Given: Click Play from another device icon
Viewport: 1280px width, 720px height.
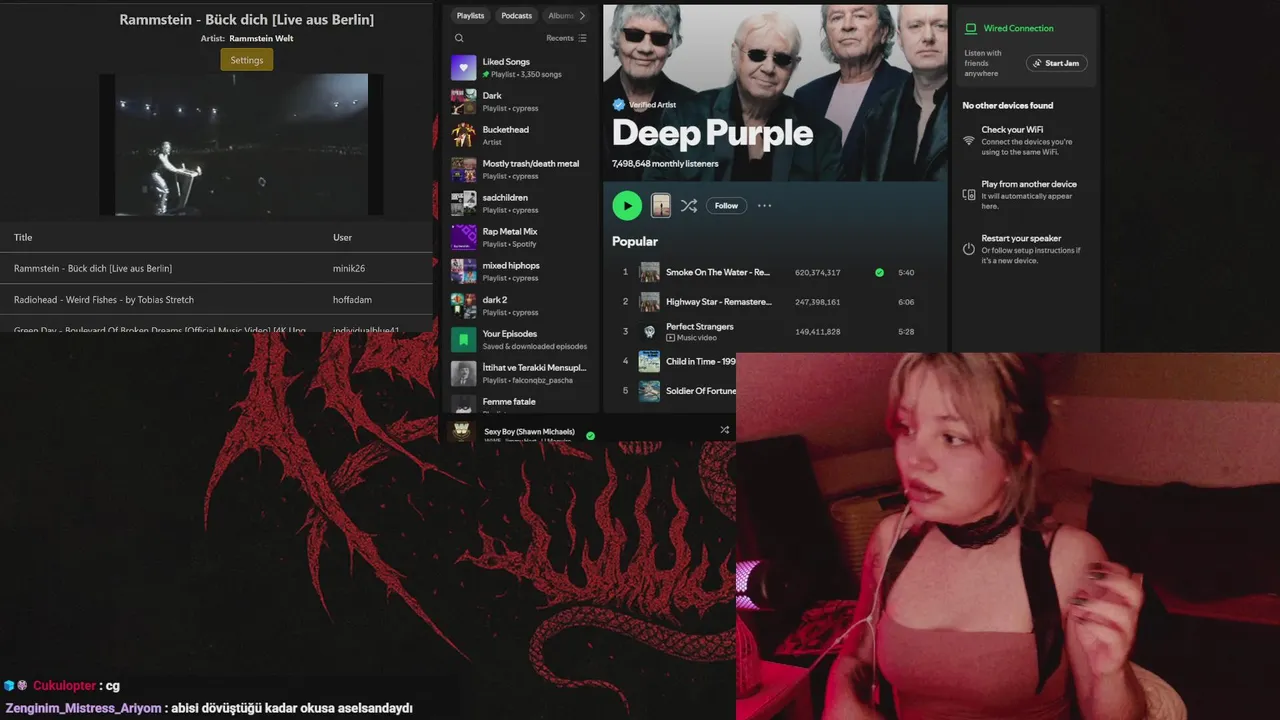Looking at the screenshot, I should 968,195.
